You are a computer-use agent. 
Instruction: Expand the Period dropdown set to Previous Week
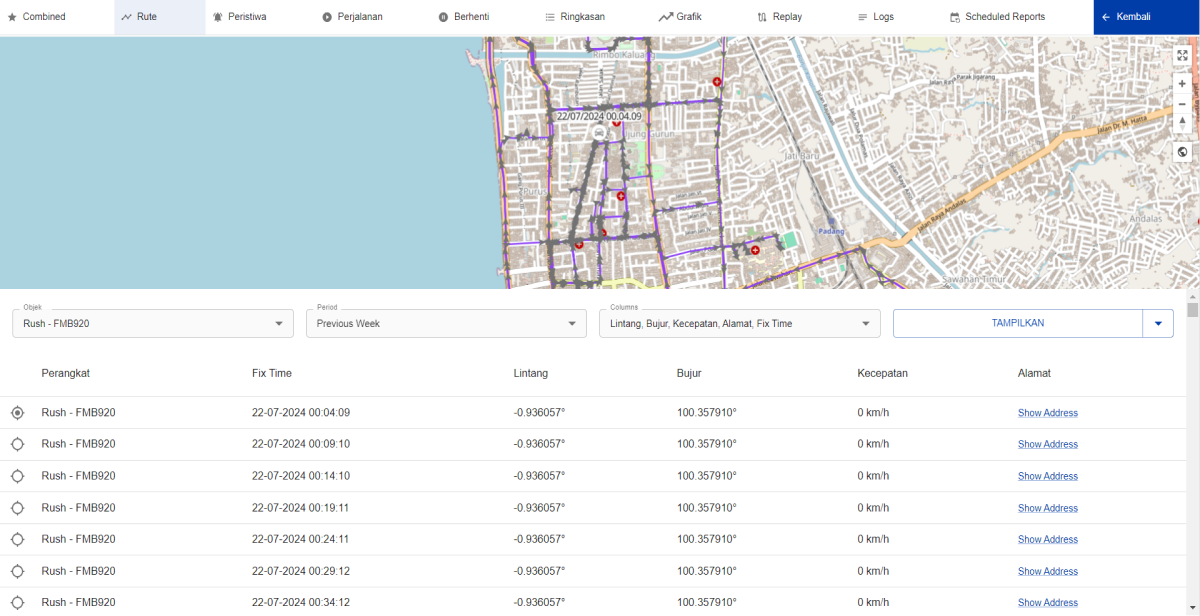tap(445, 323)
